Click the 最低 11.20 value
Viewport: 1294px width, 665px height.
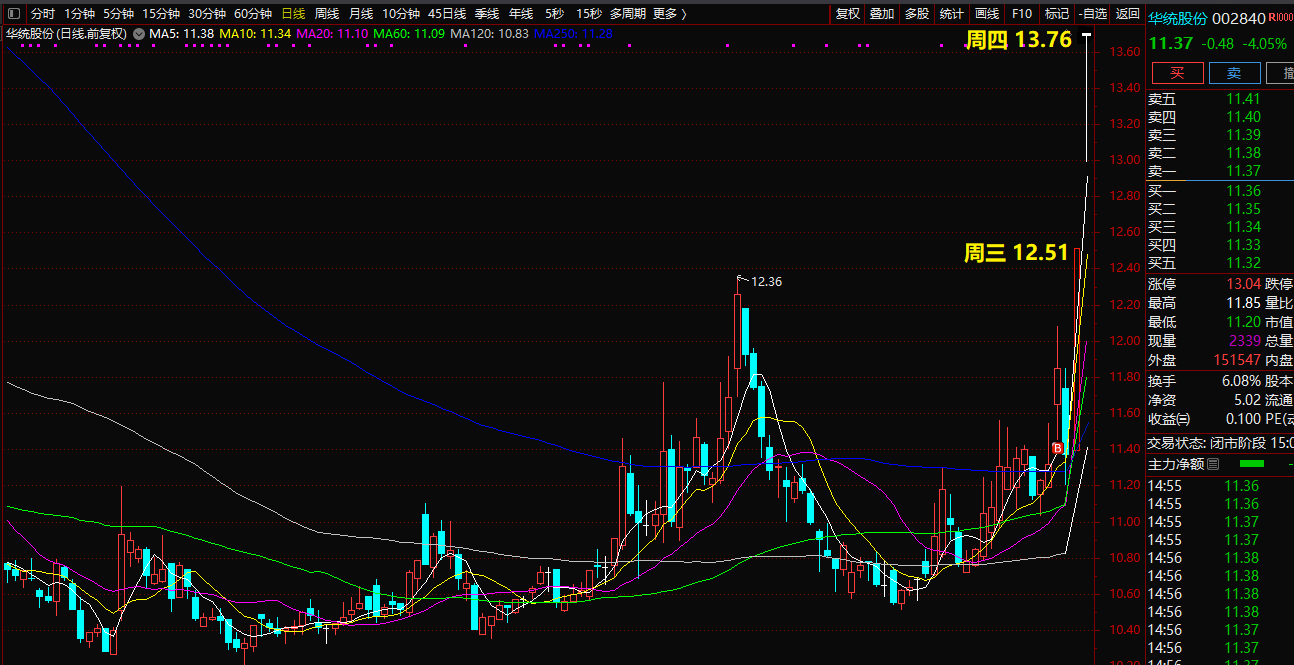coord(1243,322)
